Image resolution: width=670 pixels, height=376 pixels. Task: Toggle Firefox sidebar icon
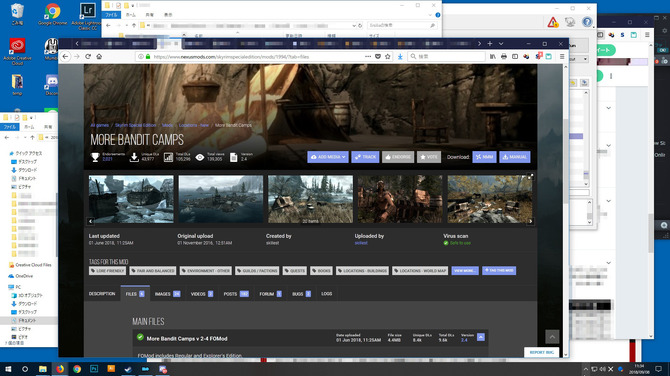pyautogui.click(x=515, y=56)
